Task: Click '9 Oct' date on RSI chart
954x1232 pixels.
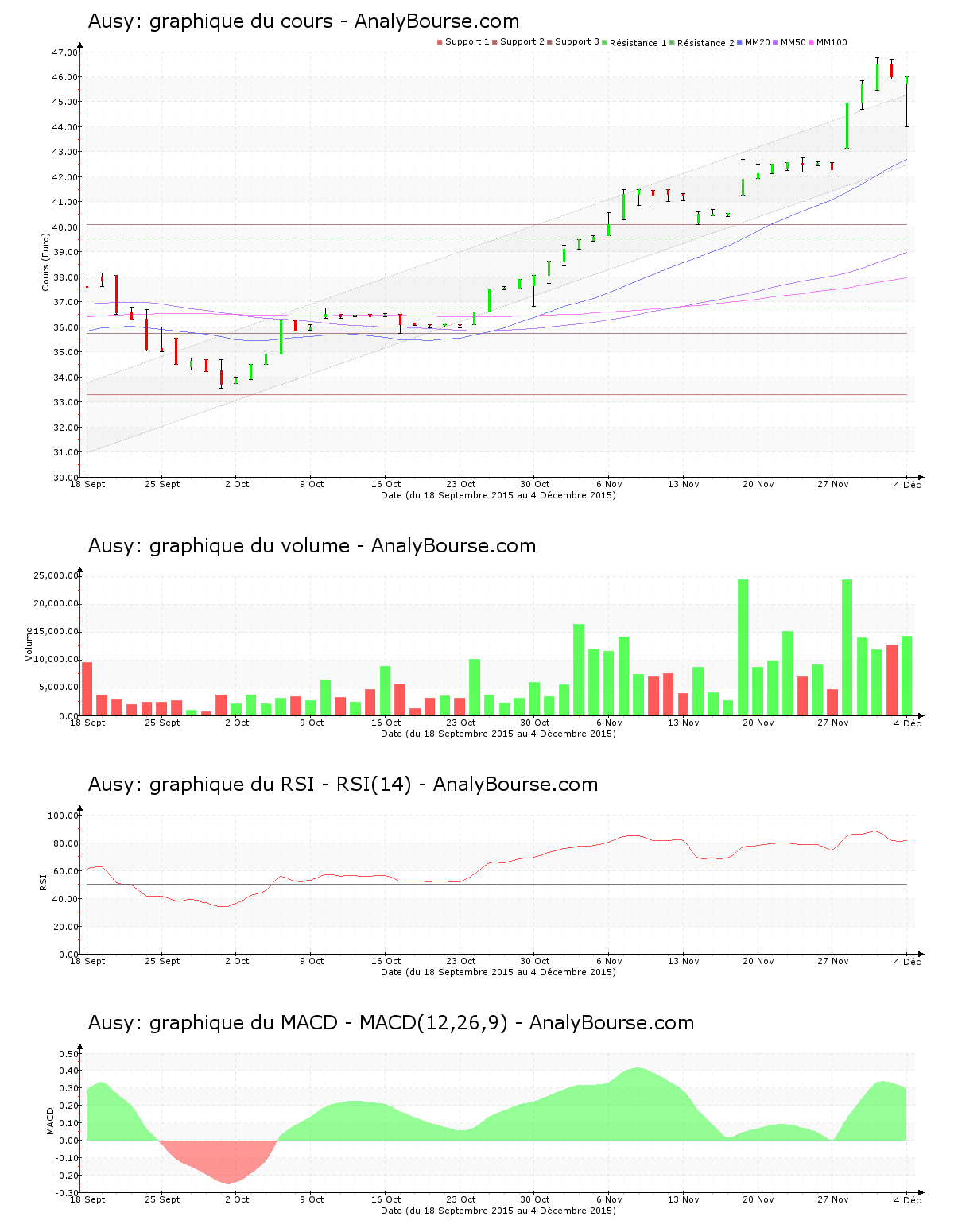Action: point(312,961)
